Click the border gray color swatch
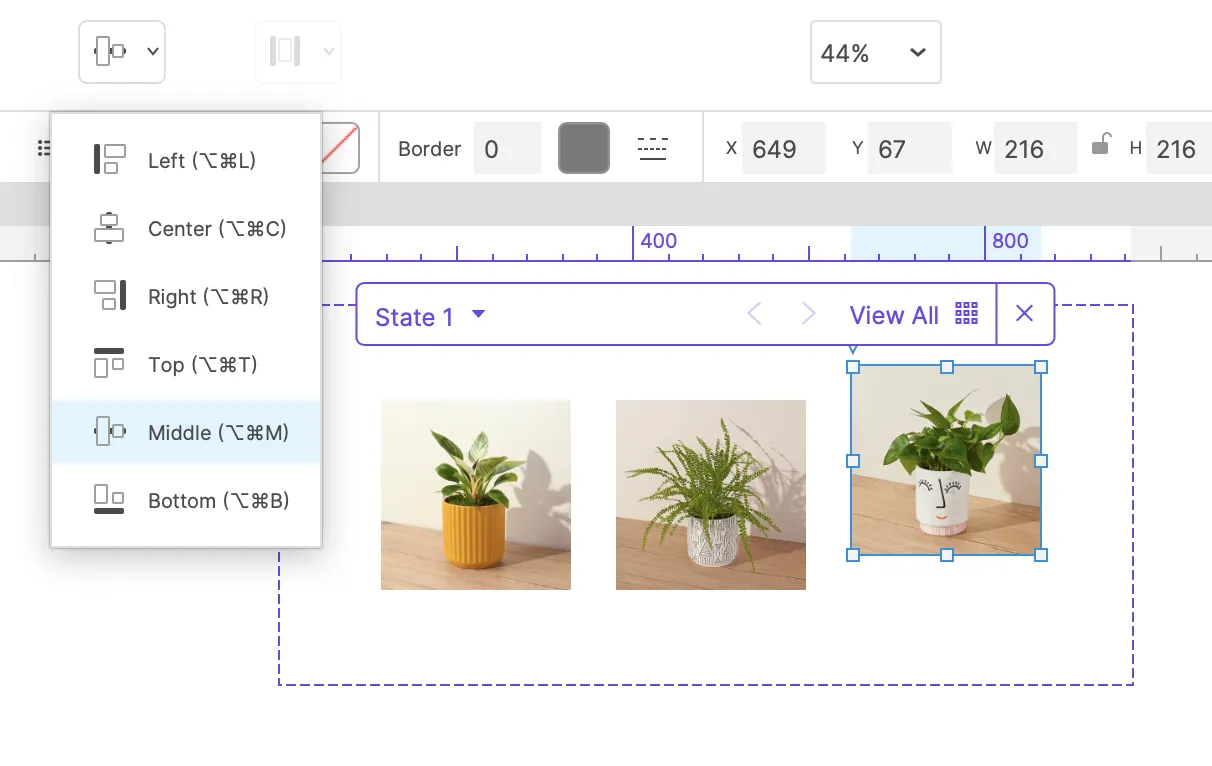The height and width of the screenshot is (766, 1212). [584, 149]
